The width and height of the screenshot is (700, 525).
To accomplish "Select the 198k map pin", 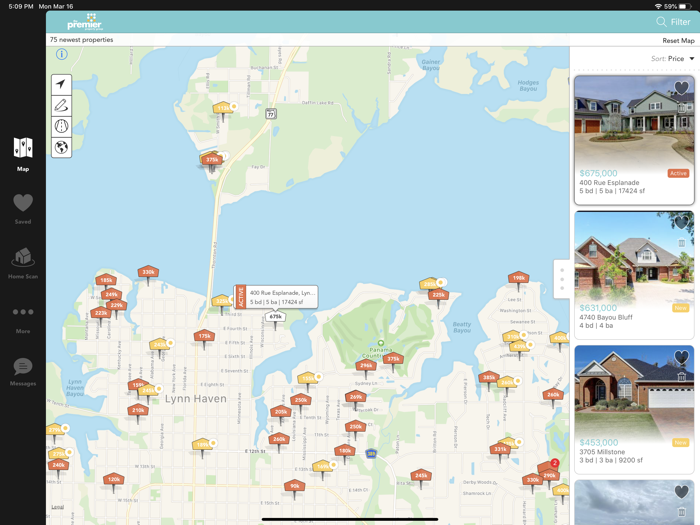I will click(x=518, y=278).
